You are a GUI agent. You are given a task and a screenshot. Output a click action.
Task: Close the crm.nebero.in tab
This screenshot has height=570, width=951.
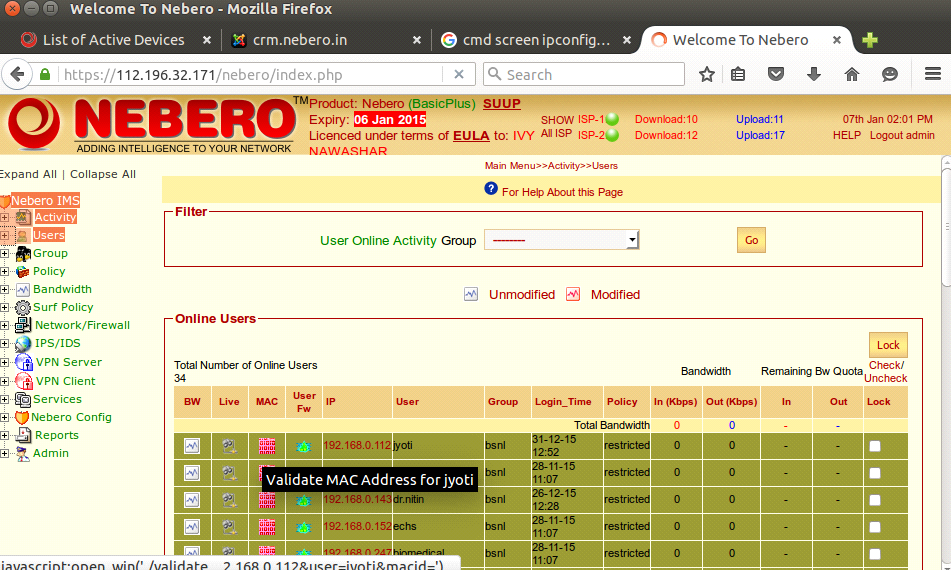(417, 40)
